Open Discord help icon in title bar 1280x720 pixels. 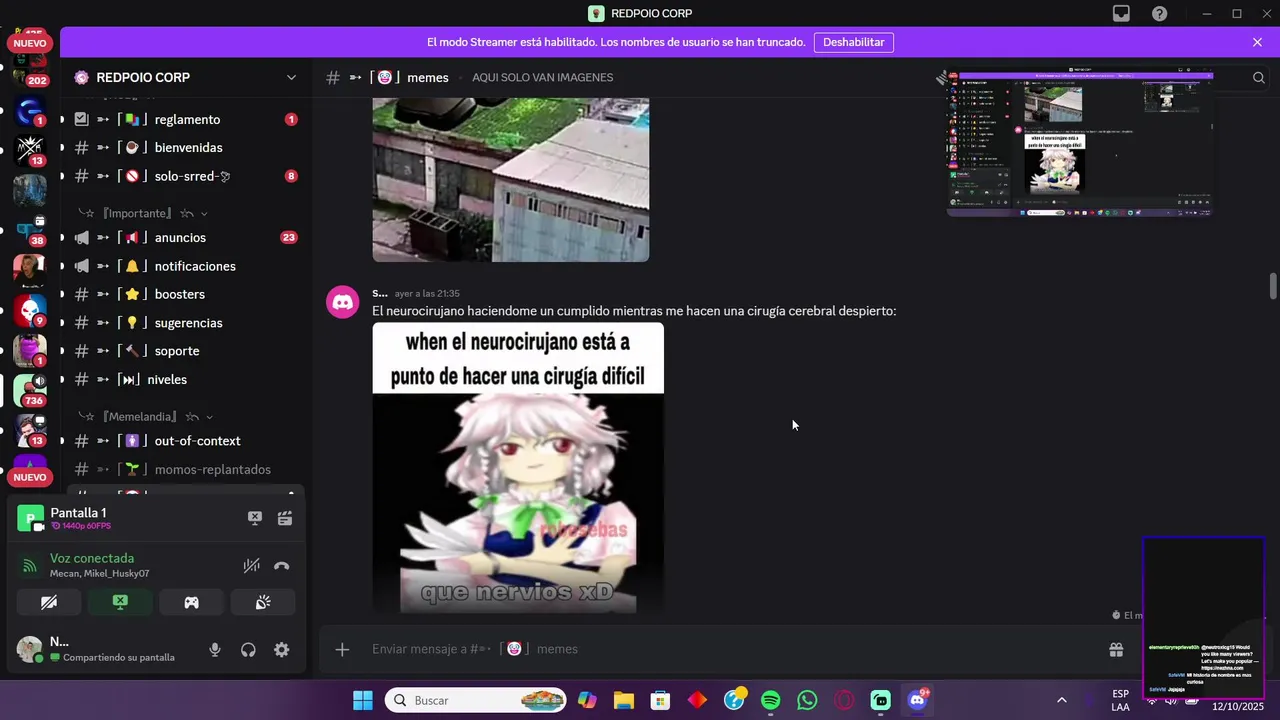(1159, 13)
